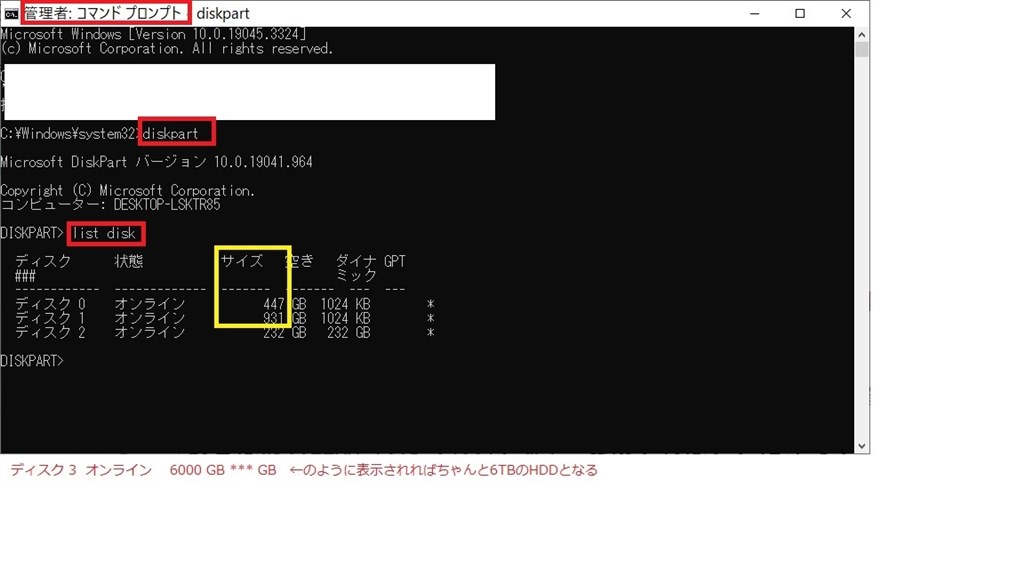The height and width of the screenshot is (576, 1024).
Task: Click the 'list disk' command text
Action: pyautogui.click(x=104, y=233)
